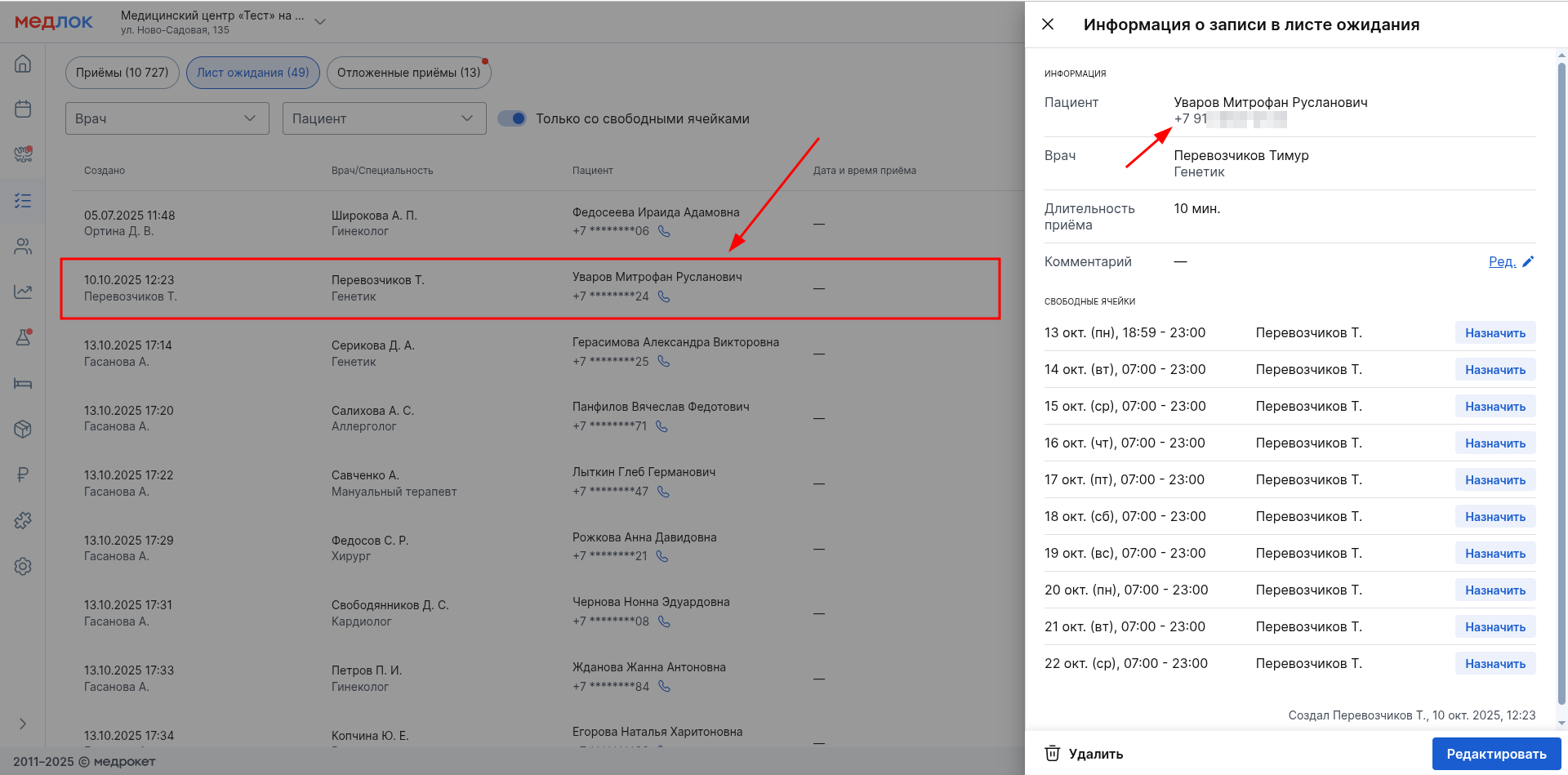Open the calendar icon in sidebar
Image resolution: width=1568 pixels, height=775 pixels.
[23, 109]
